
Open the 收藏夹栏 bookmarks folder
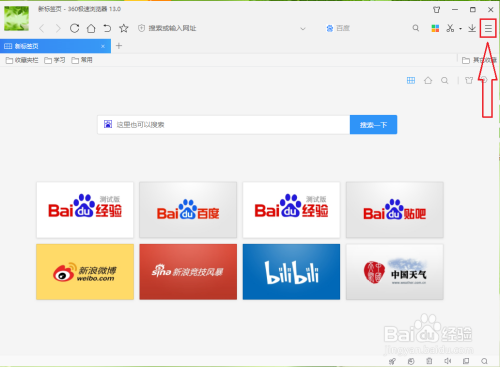pyautogui.click(x=22, y=60)
